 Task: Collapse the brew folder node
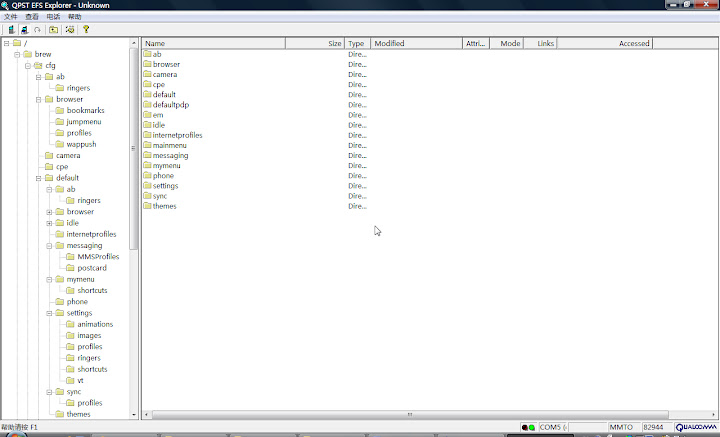click(17, 54)
